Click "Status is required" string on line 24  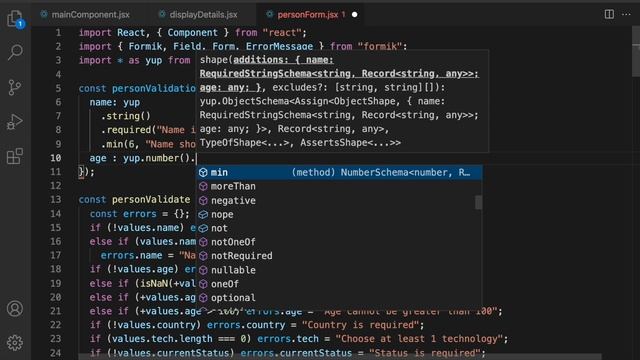click(424, 353)
